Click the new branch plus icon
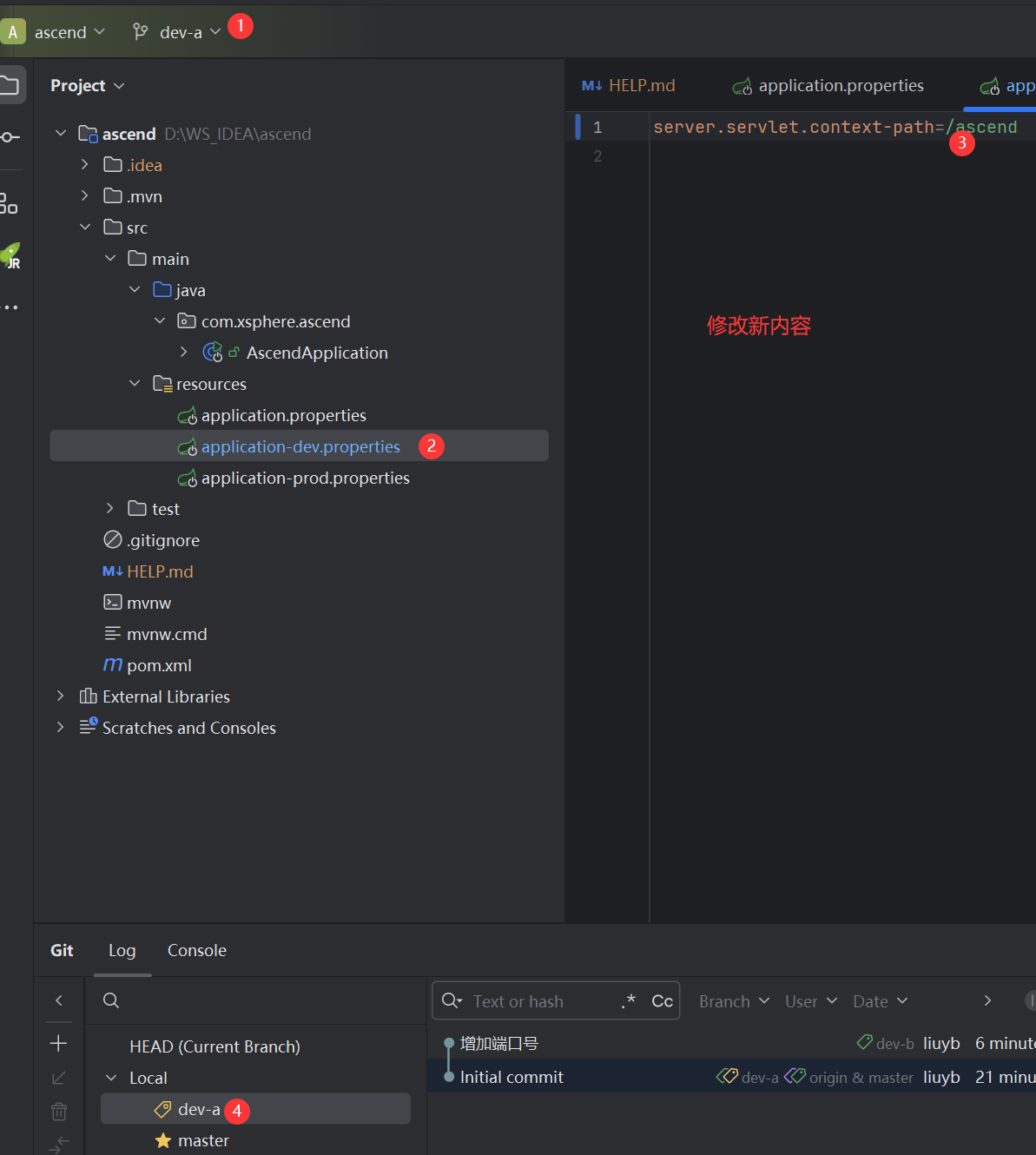Viewport: 1036px width, 1155px height. pyautogui.click(x=59, y=1043)
